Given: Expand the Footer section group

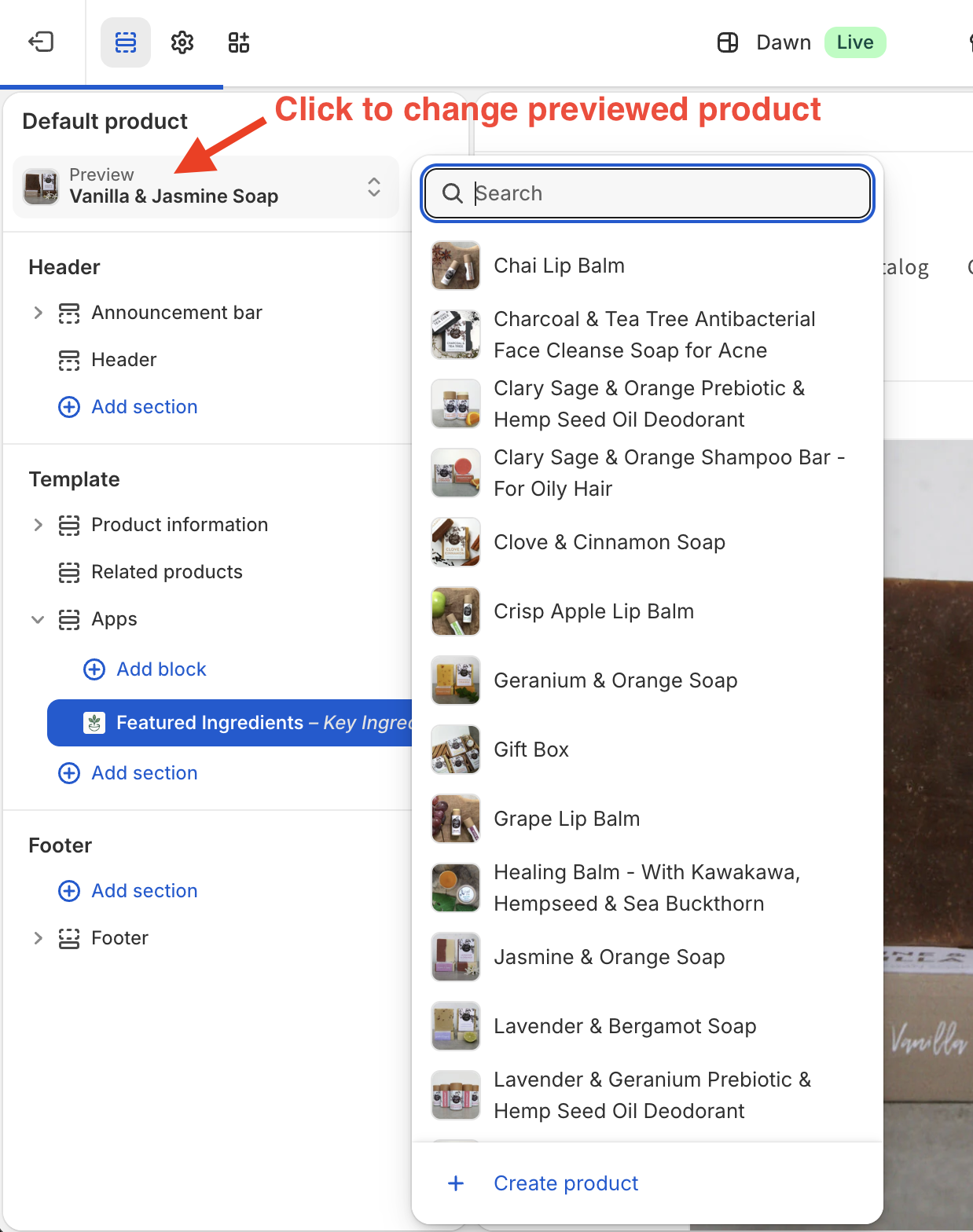Looking at the screenshot, I should click(x=38, y=938).
